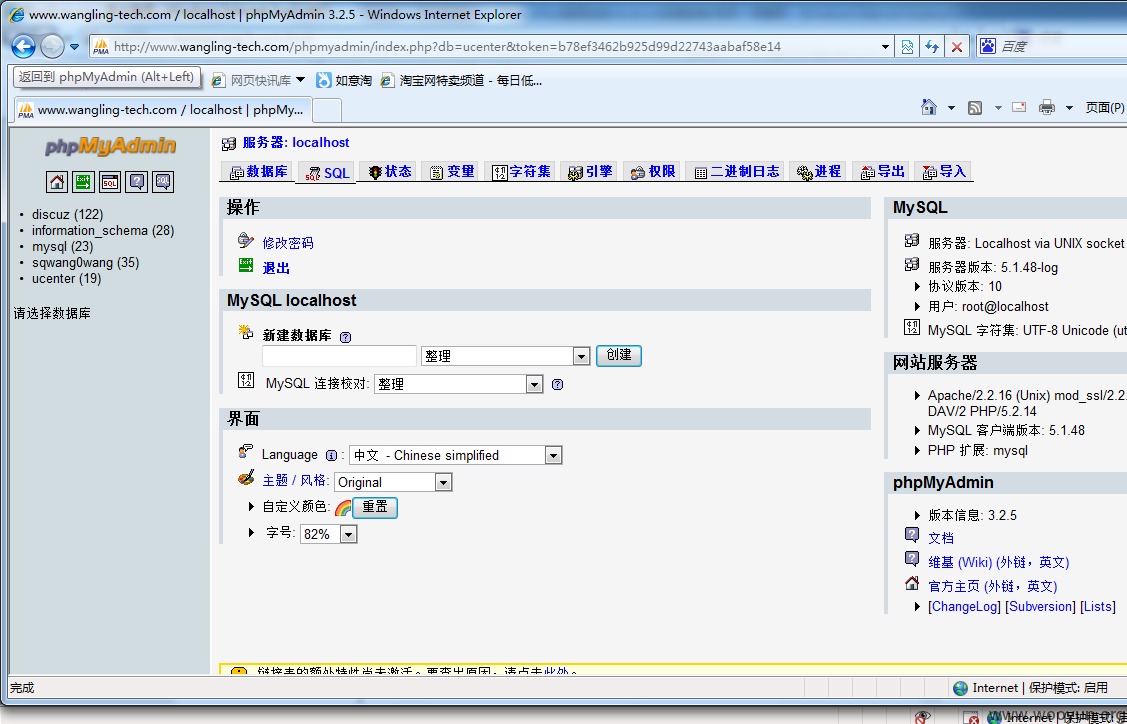Click the Print toolbar icon

coord(1047,108)
